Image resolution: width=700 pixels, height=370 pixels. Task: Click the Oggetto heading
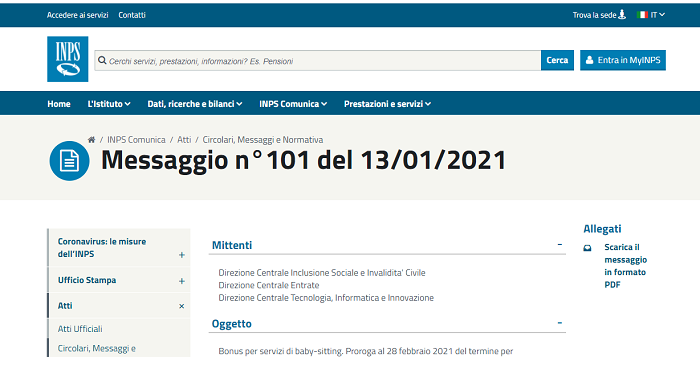(231, 324)
